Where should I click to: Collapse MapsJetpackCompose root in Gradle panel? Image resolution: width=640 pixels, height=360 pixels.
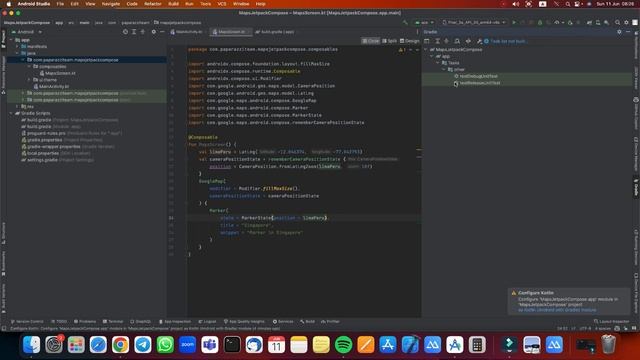click(426, 49)
